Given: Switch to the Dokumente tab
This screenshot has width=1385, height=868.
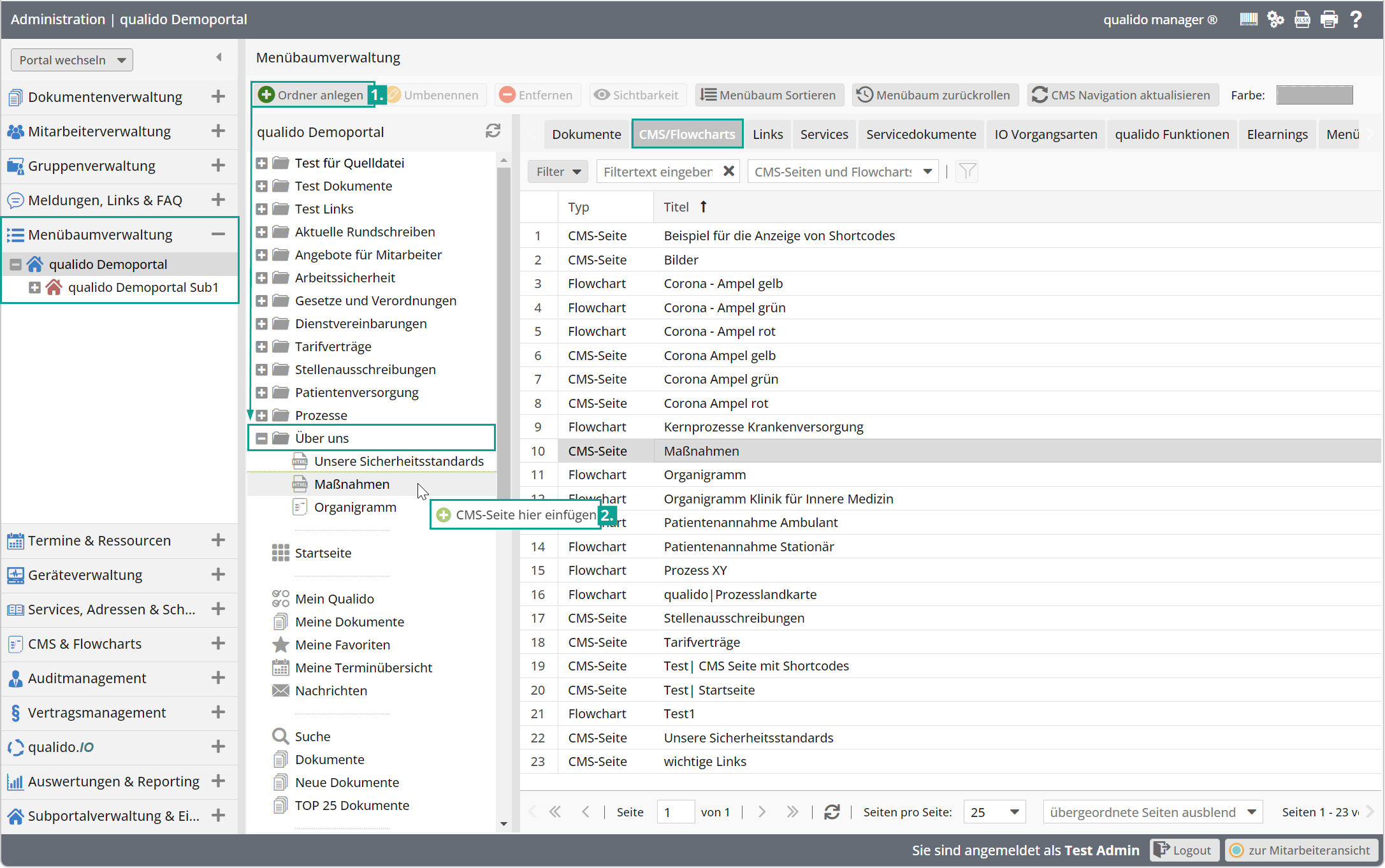Looking at the screenshot, I should coord(586,134).
